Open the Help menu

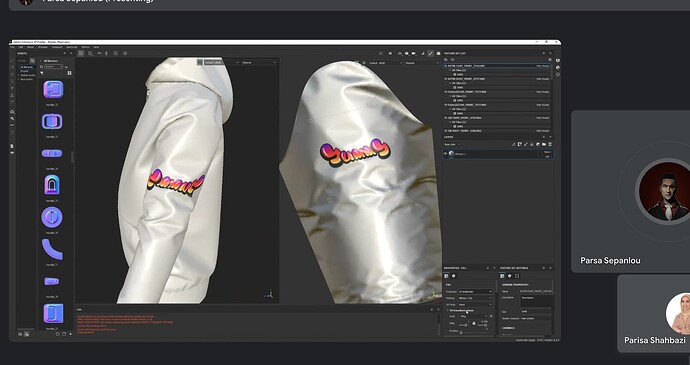click(x=96, y=47)
